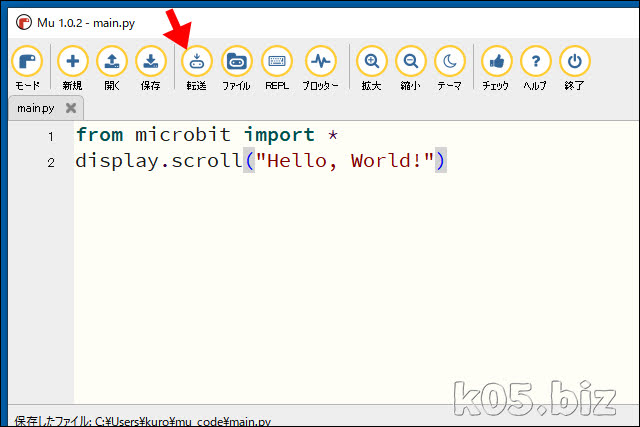Click line number 1 in the margin
The image size is (640, 427).
(x=51, y=136)
